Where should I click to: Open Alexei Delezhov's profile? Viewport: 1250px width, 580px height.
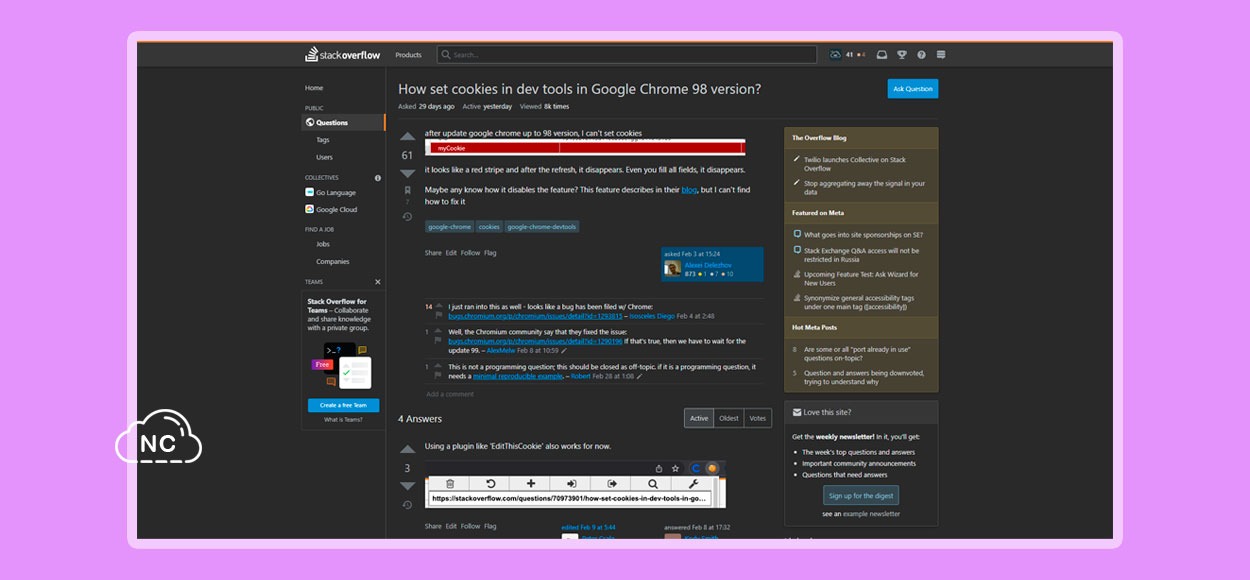pyautogui.click(x=708, y=265)
